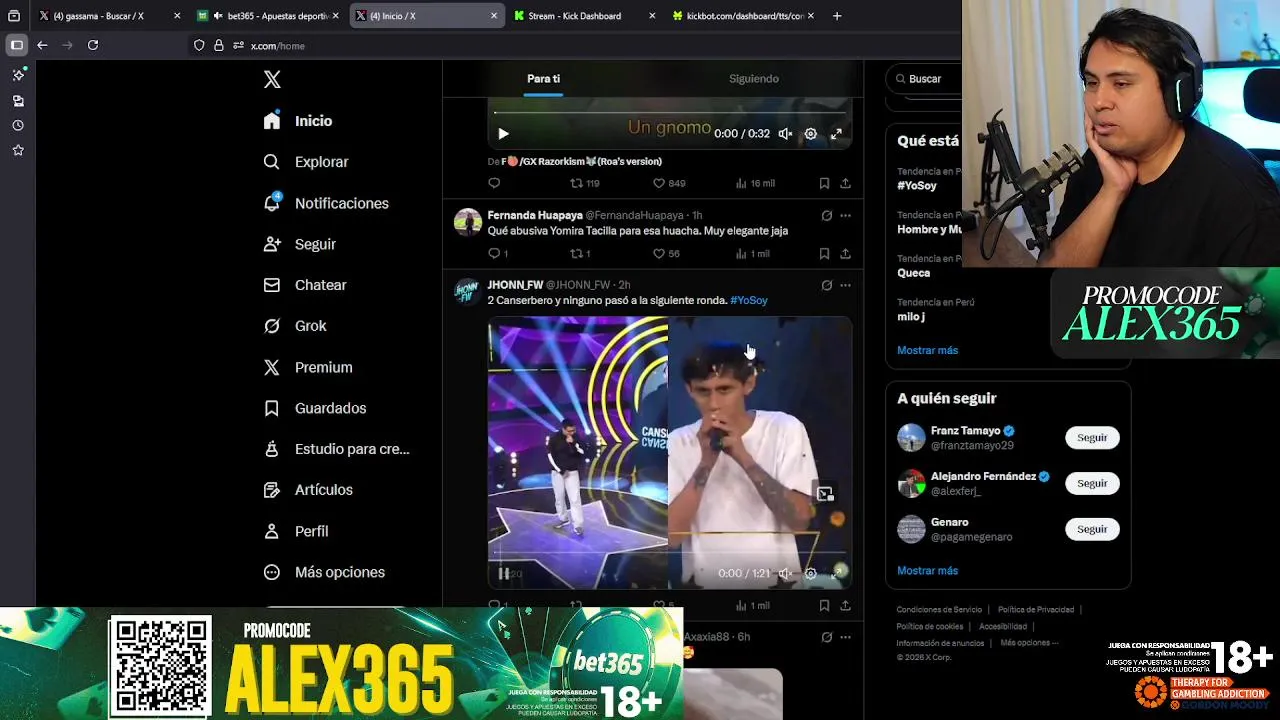Open Grok from sidebar

tap(295, 326)
